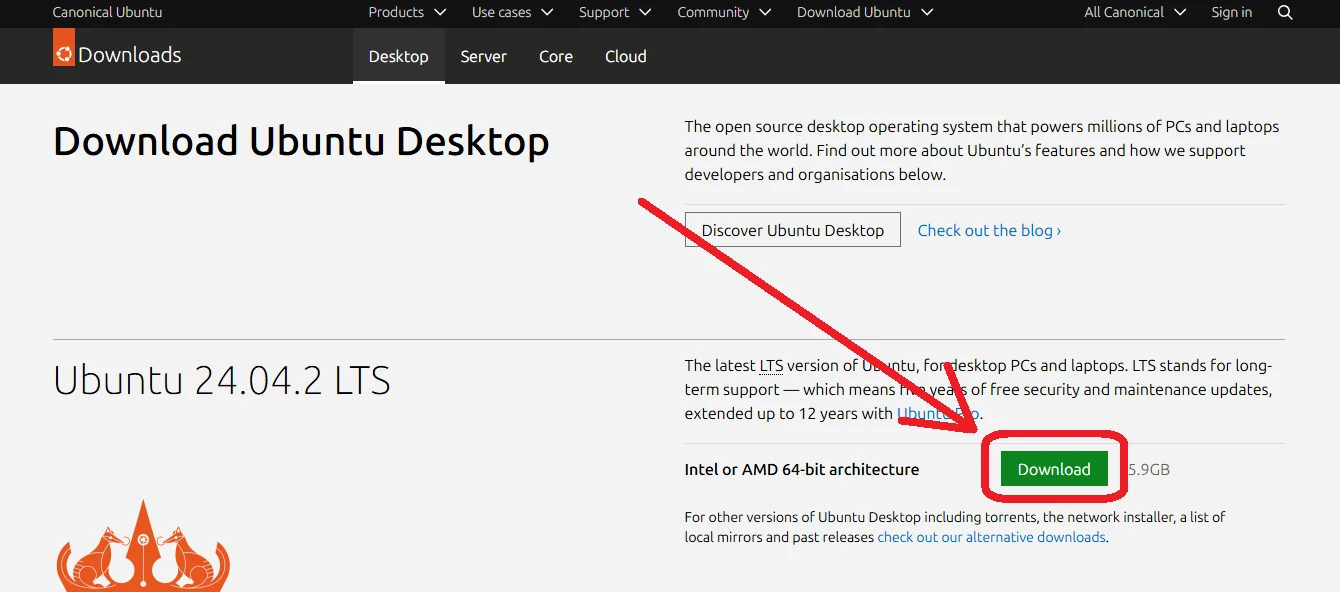Open the Use cases dropdown
Image resolution: width=1340 pixels, height=592 pixels.
[512, 13]
